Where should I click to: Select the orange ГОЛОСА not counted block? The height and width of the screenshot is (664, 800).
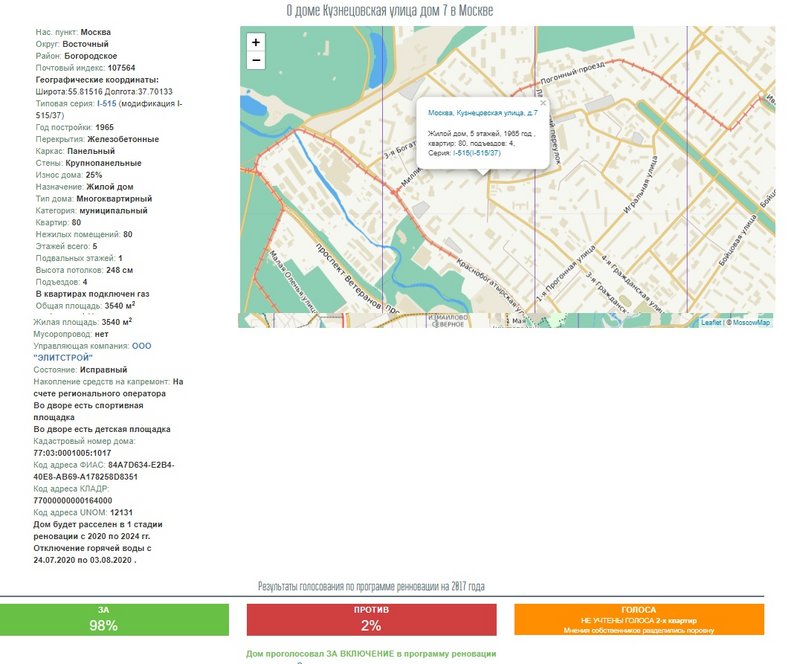[639, 620]
